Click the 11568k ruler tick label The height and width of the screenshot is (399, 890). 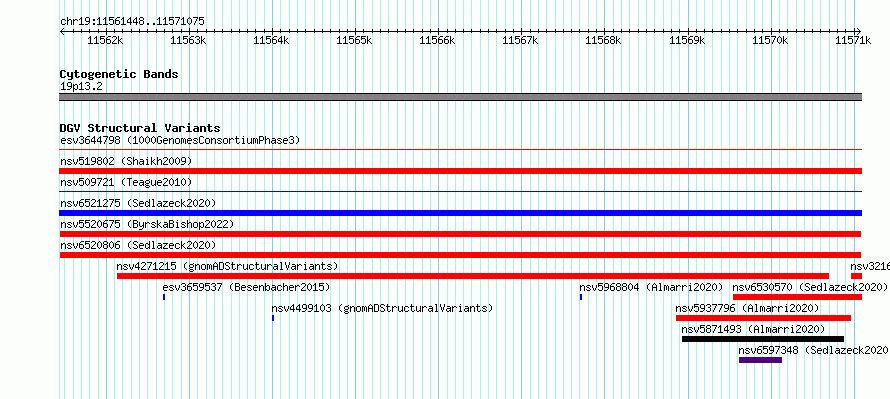604,40
